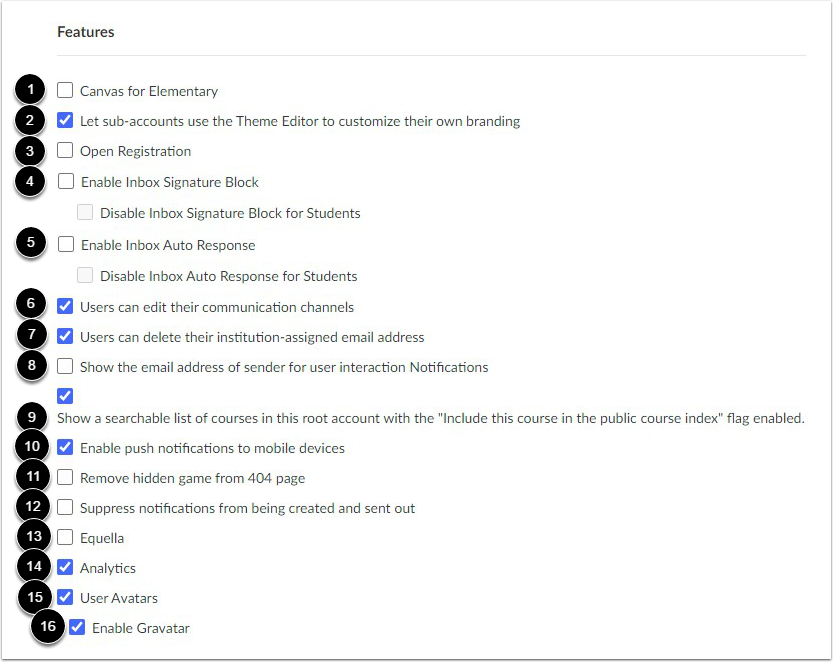Screen dimensions: 833x662
Task: Click the number 16 callout marker
Action: tap(48, 626)
